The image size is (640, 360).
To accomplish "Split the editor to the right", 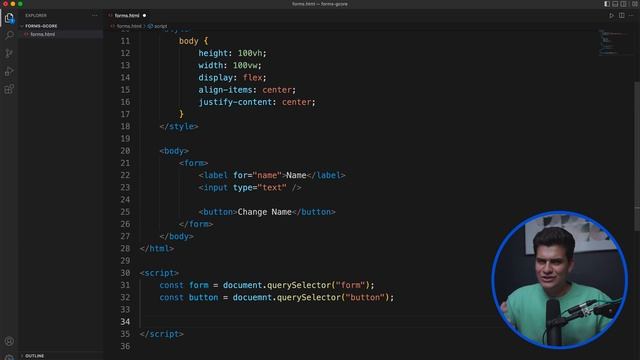I will [x=622, y=16].
